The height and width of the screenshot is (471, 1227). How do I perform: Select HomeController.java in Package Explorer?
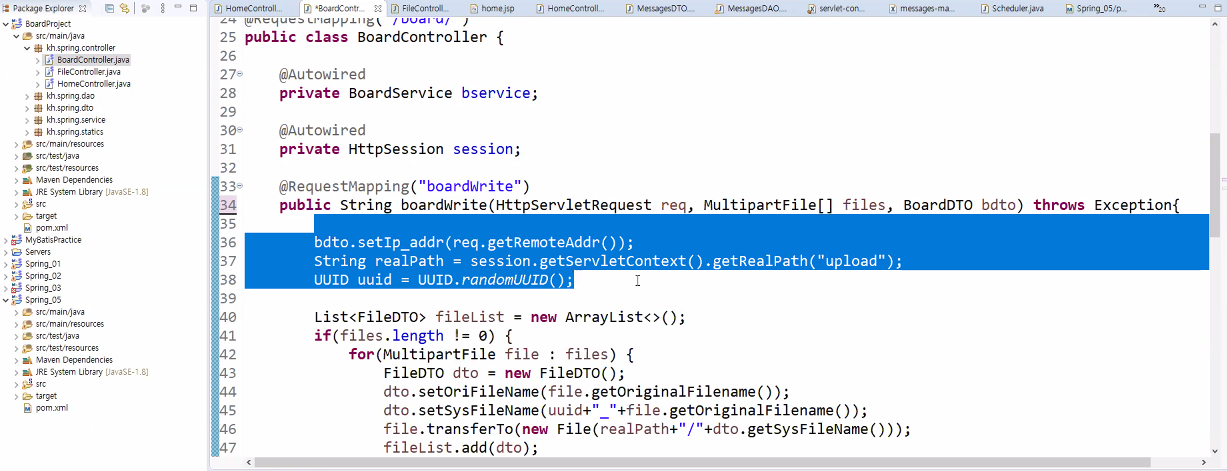tap(93, 84)
